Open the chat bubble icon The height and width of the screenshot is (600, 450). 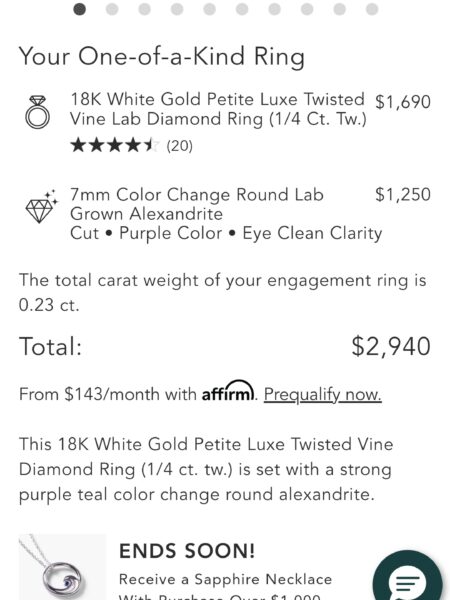point(409,579)
